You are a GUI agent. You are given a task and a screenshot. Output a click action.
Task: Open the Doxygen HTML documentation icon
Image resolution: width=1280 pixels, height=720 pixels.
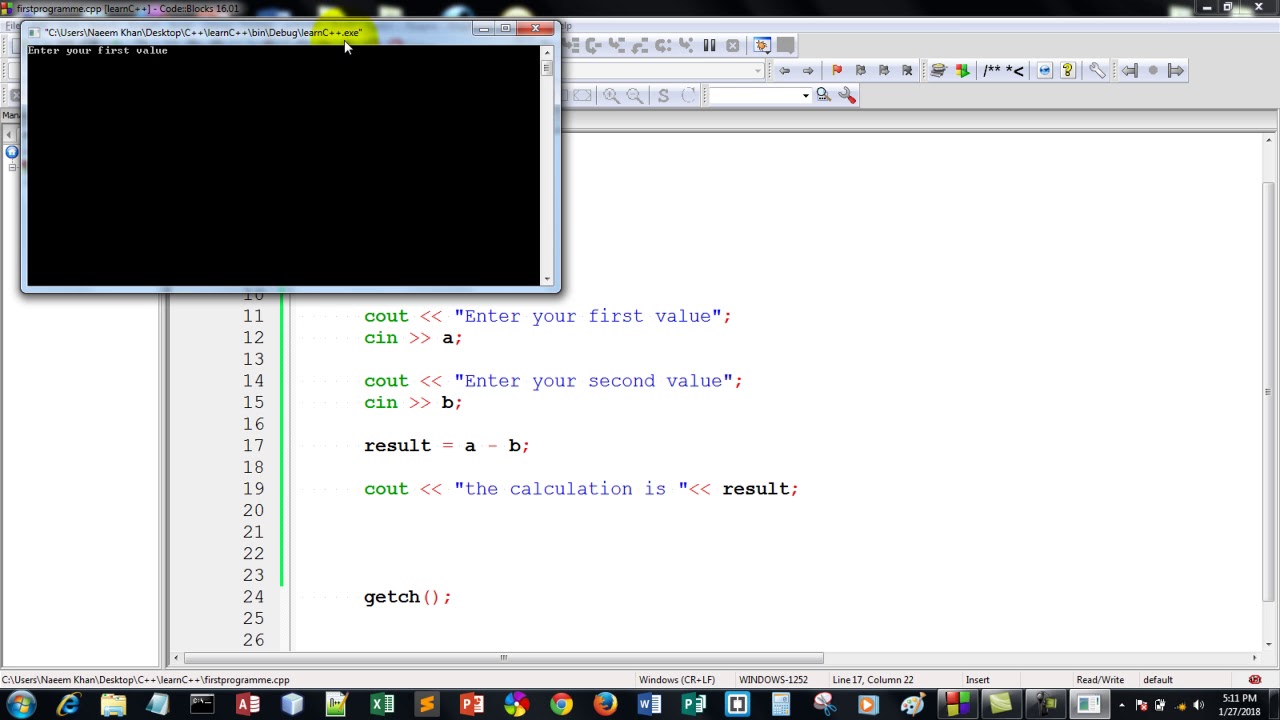click(x=1044, y=70)
